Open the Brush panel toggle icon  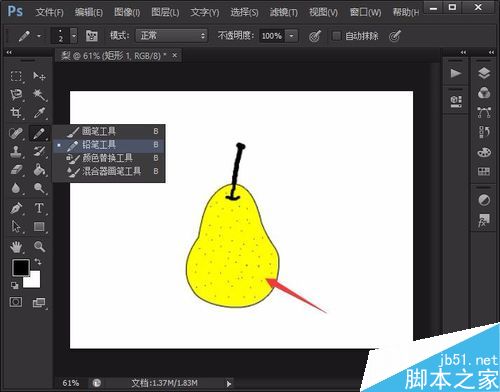click(x=92, y=35)
